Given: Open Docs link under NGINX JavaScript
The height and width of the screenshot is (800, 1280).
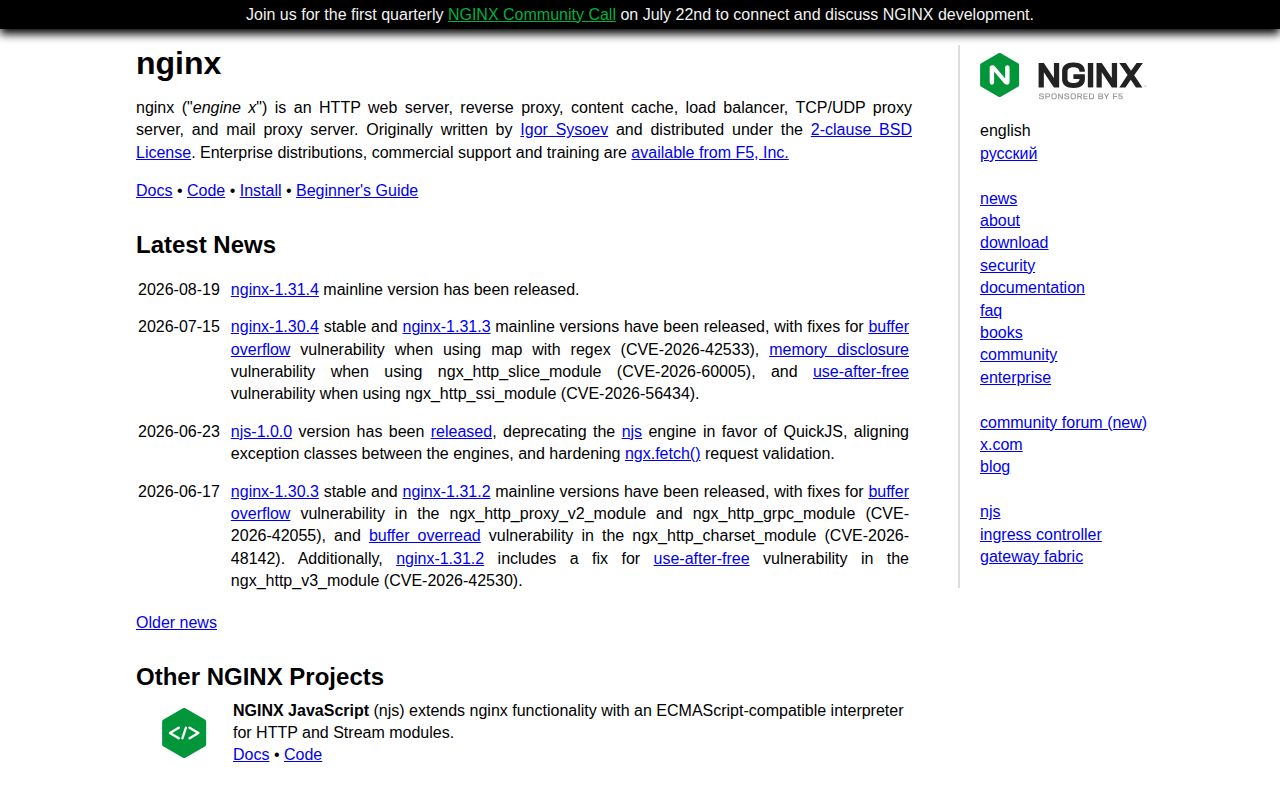Looking at the screenshot, I should point(251,755).
